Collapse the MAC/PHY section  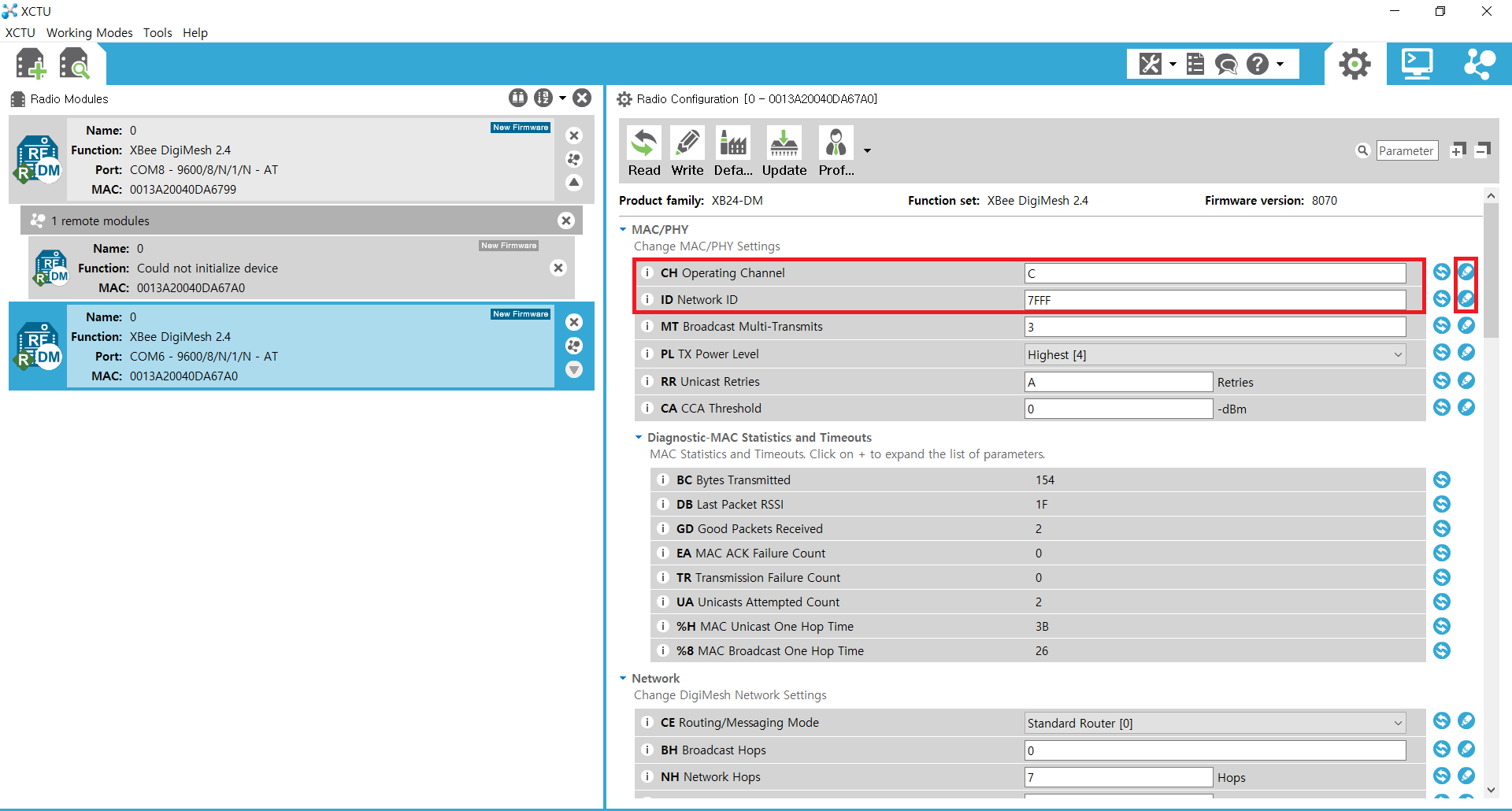tap(623, 229)
